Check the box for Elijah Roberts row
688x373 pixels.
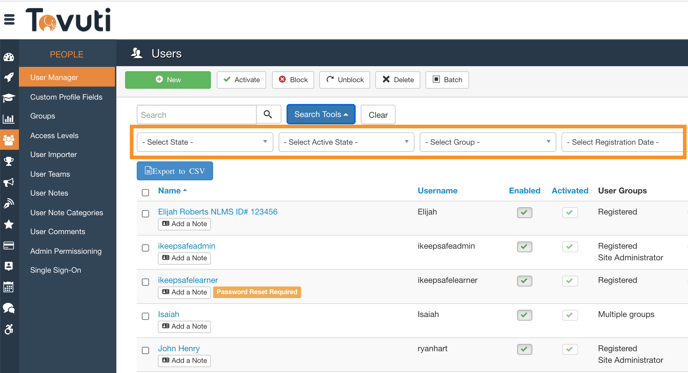(x=145, y=214)
